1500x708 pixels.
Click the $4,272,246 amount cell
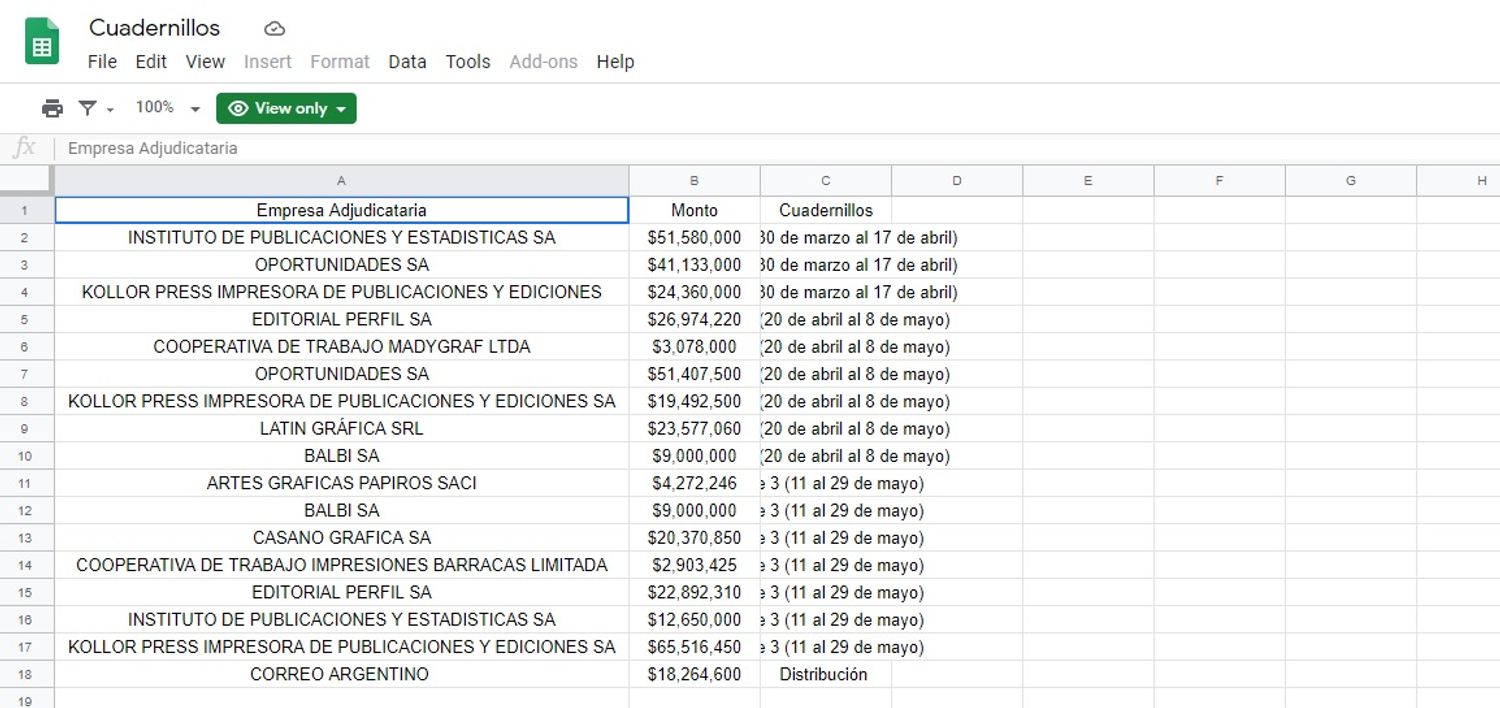click(694, 483)
